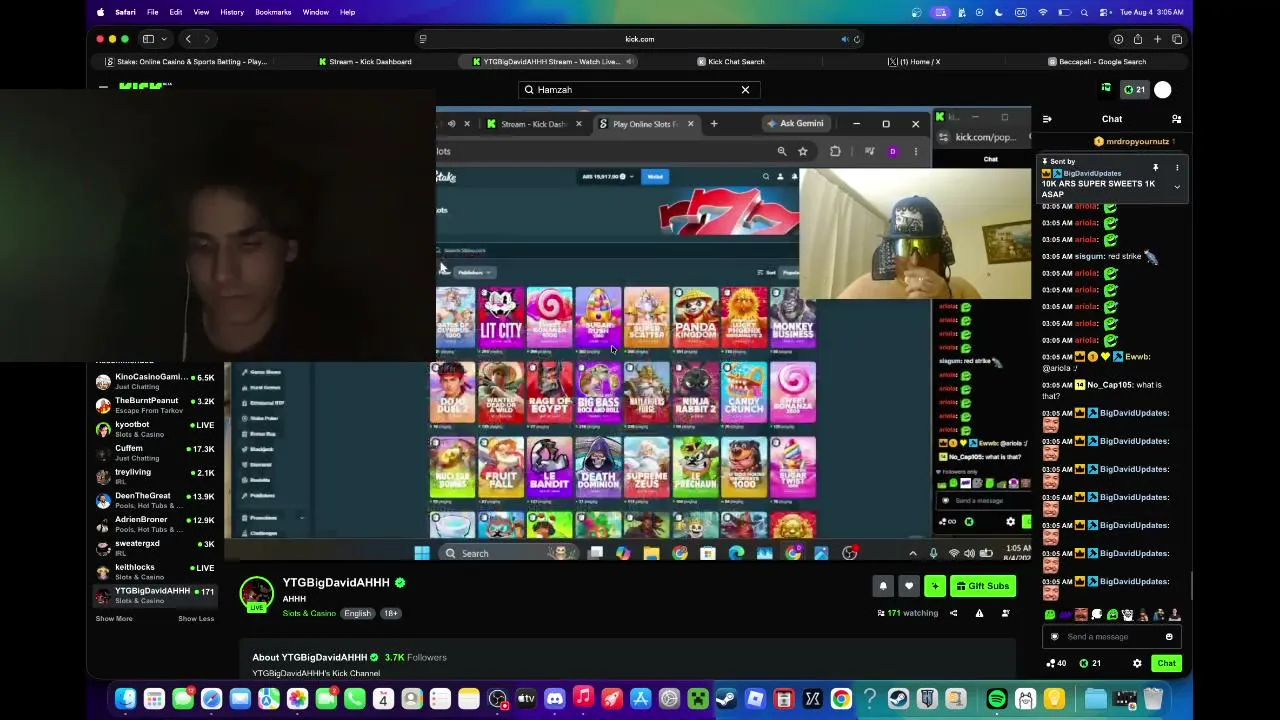Click the 18+ tag

(390, 613)
